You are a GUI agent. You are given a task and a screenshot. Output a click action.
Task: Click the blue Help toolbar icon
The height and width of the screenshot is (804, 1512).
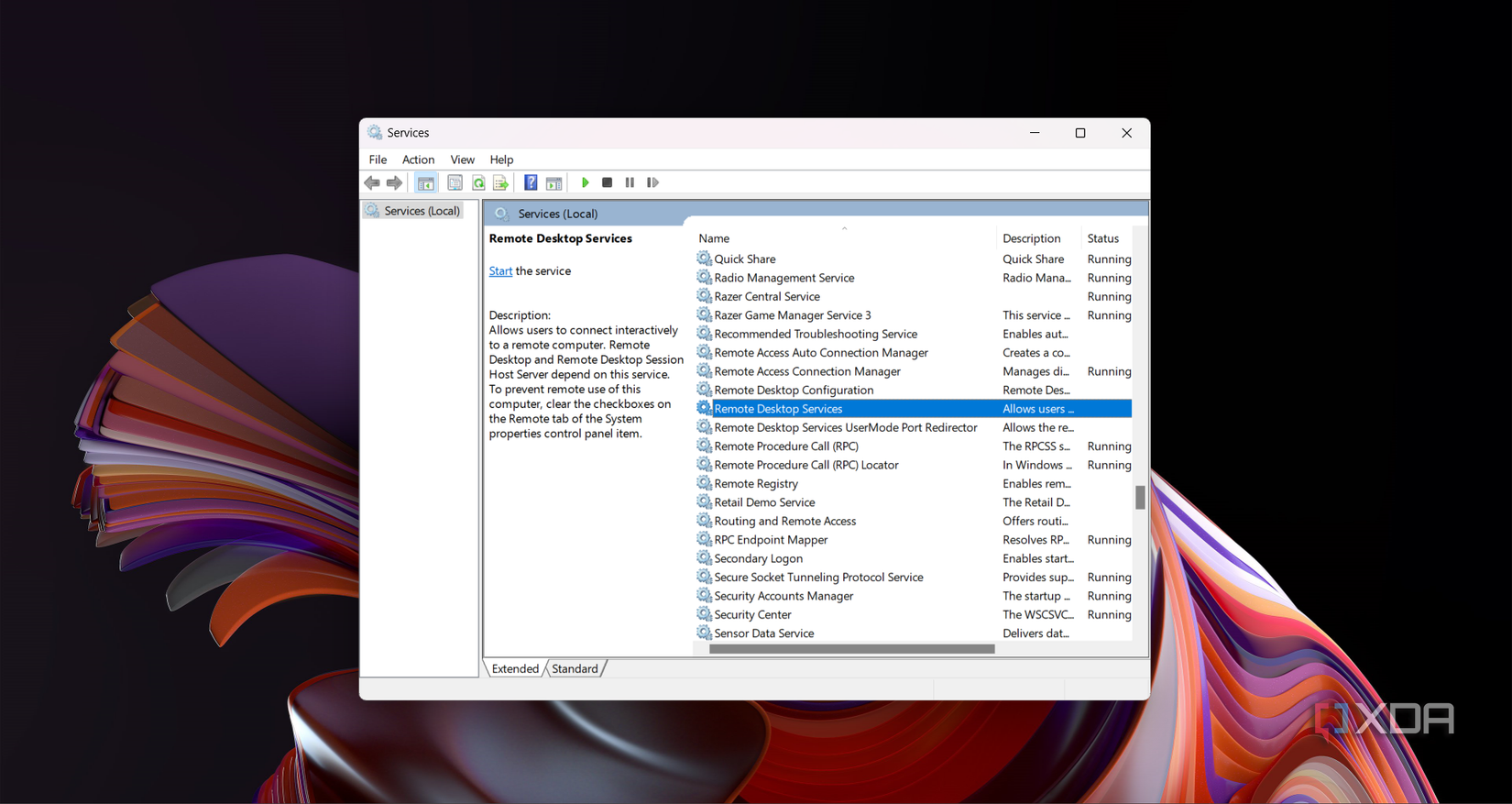click(531, 182)
